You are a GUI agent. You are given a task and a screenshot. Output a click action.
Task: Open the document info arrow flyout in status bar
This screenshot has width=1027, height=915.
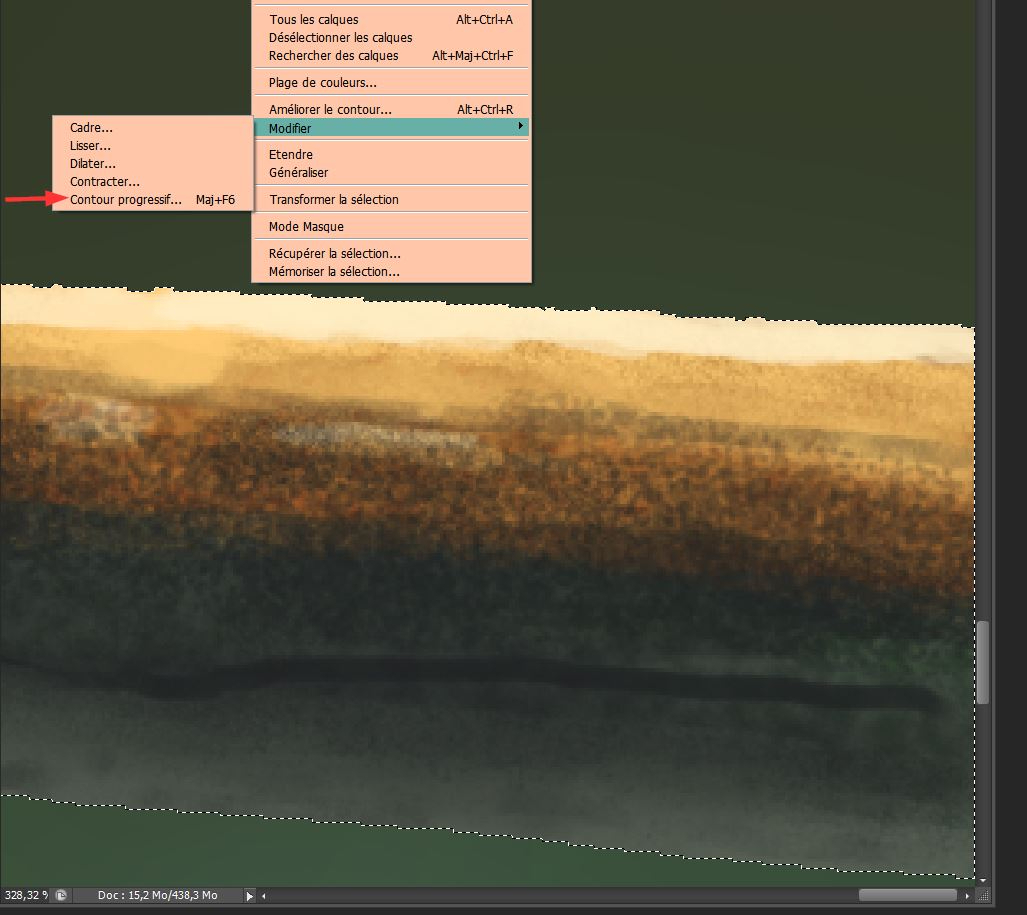(x=250, y=896)
